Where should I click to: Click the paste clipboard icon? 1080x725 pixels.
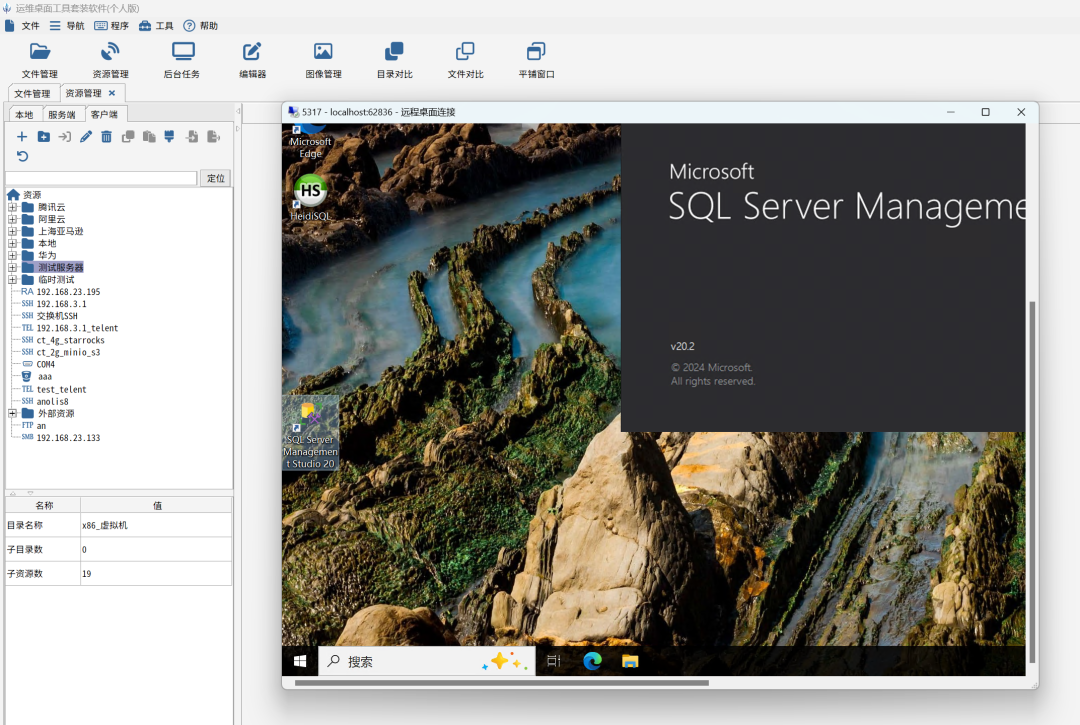click(149, 136)
